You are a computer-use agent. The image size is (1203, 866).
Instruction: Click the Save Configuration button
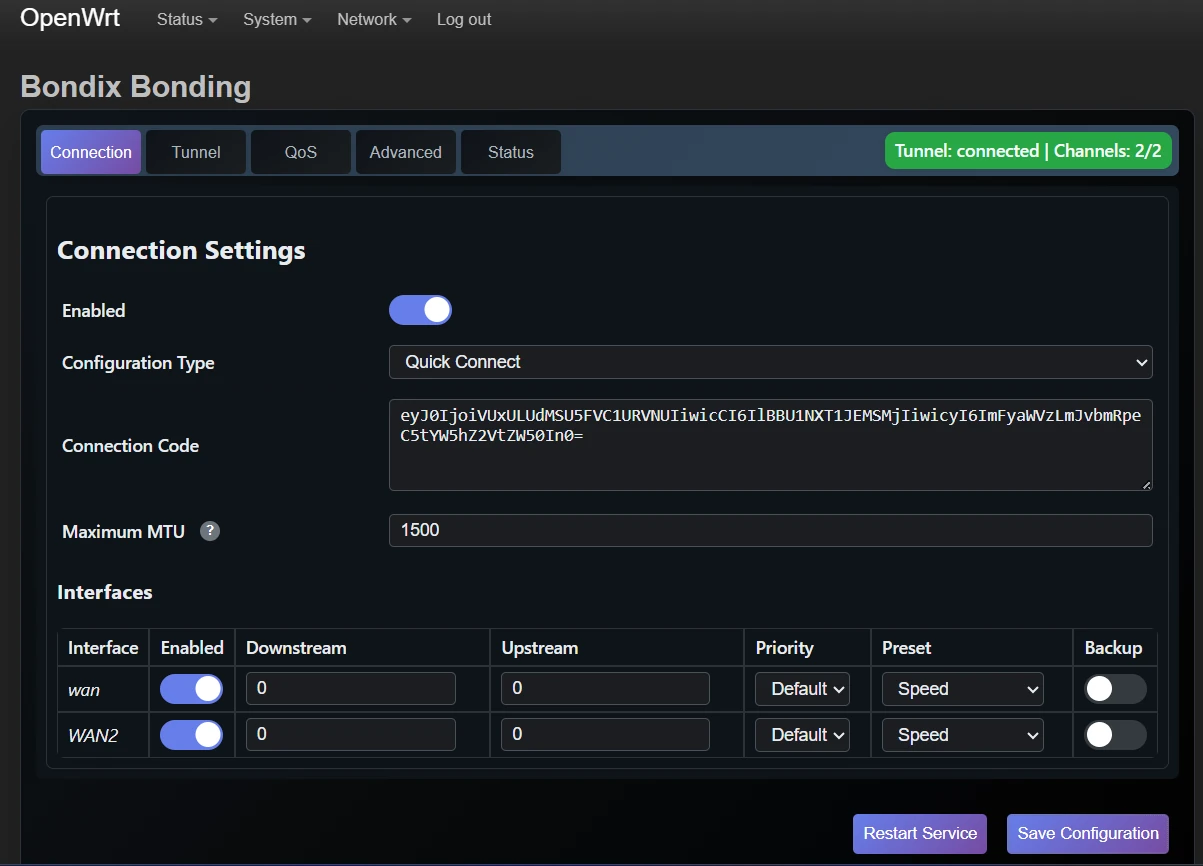[x=1088, y=833]
